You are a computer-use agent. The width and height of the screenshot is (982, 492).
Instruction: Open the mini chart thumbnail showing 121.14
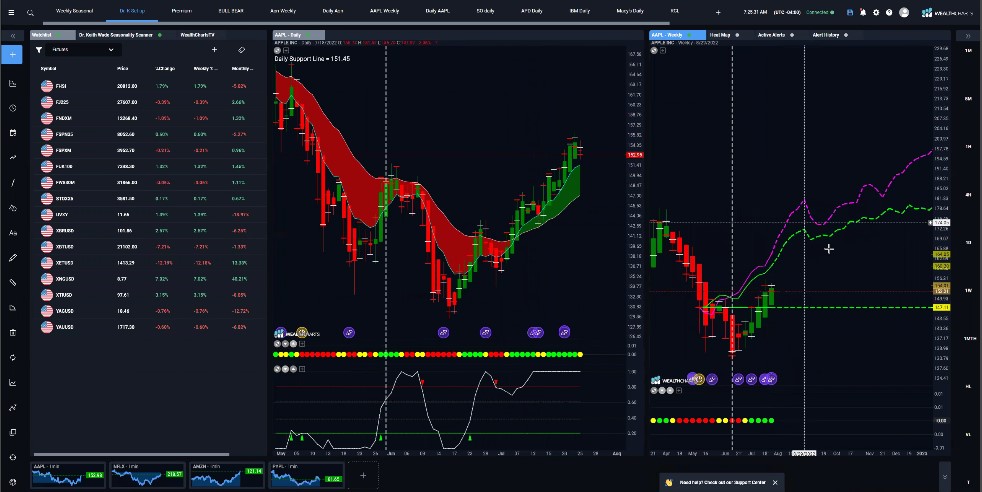pyautogui.click(x=227, y=476)
